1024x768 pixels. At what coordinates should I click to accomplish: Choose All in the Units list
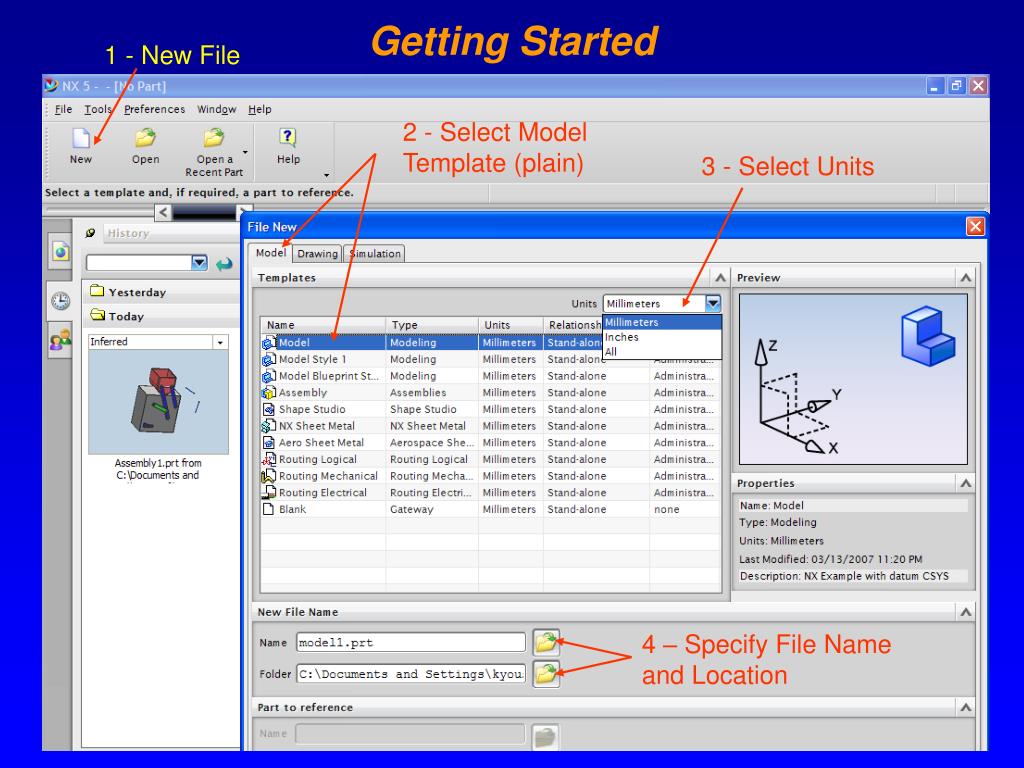tap(662, 351)
